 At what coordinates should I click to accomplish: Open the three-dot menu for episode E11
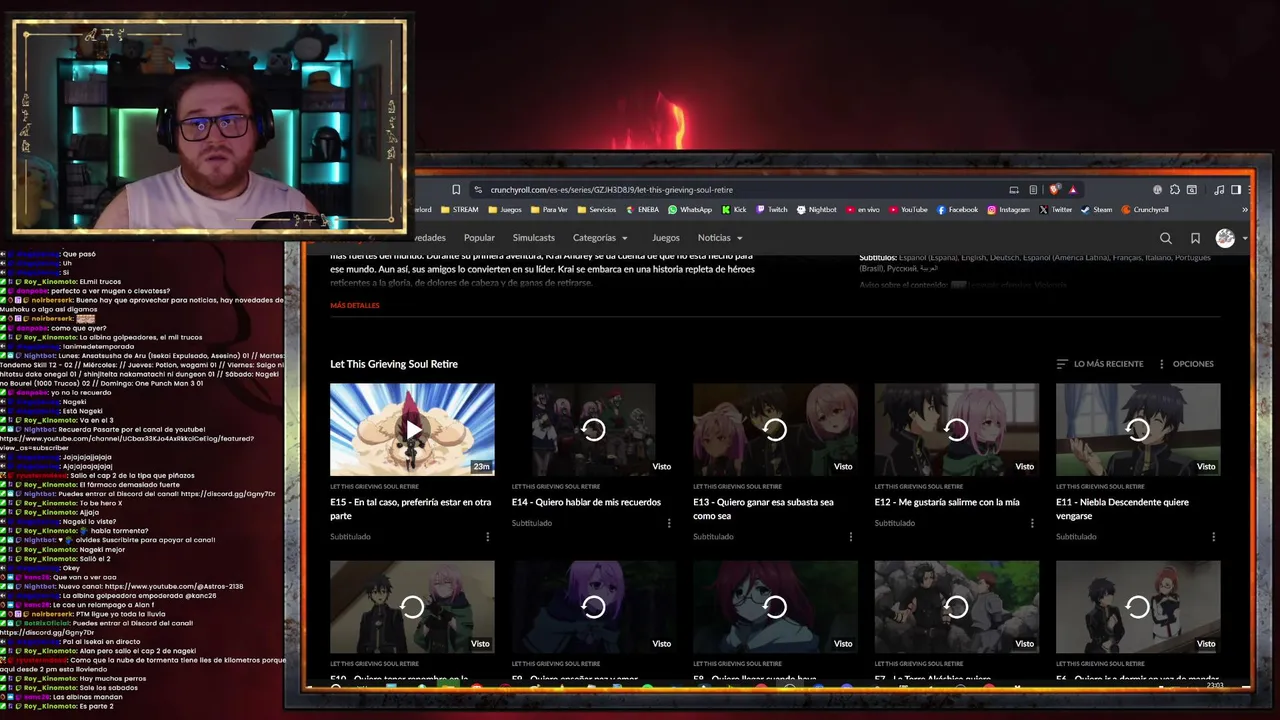click(x=1214, y=537)
